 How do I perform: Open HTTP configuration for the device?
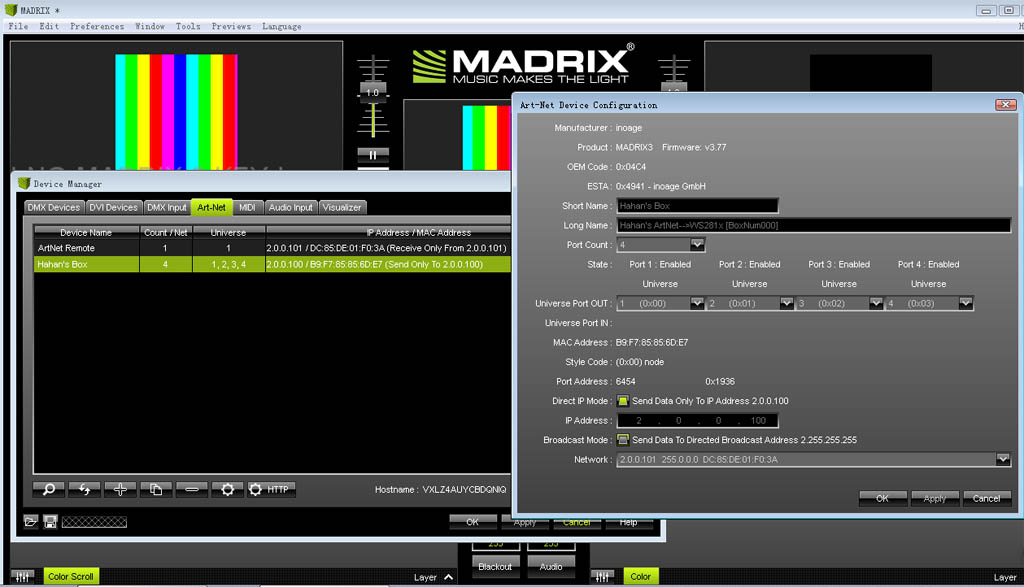(271, 489)
